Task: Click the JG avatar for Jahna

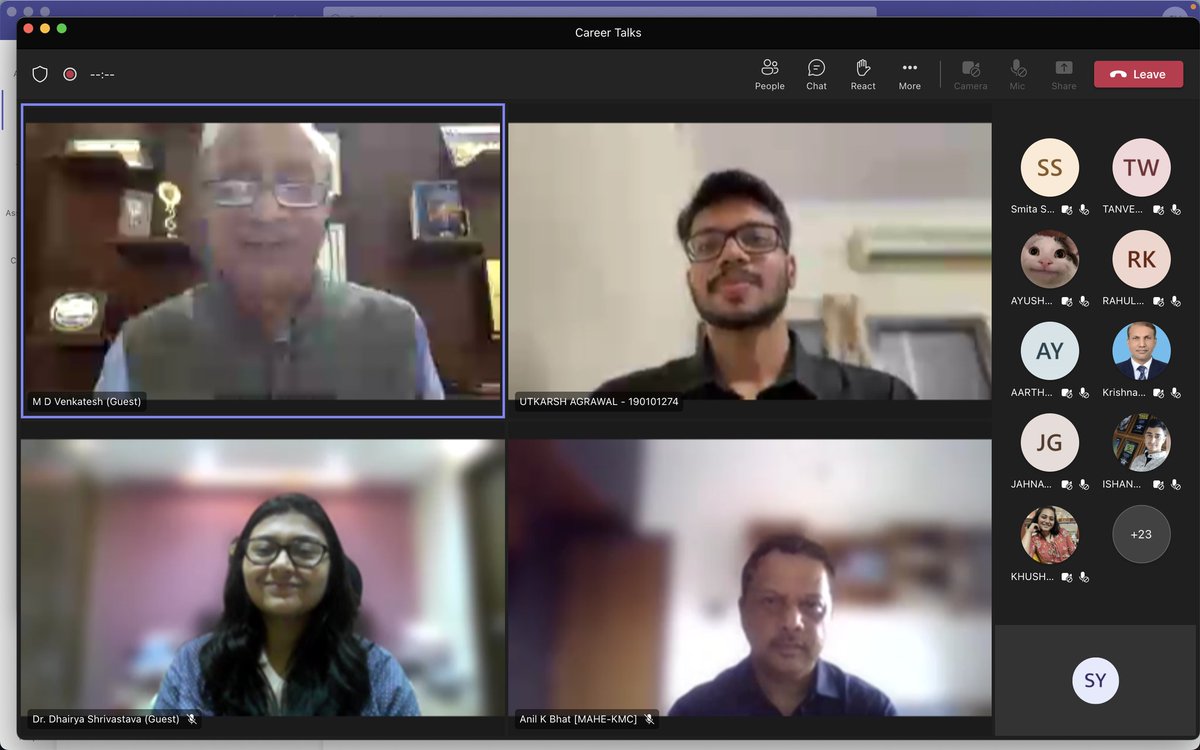Action: (1049, 442)
